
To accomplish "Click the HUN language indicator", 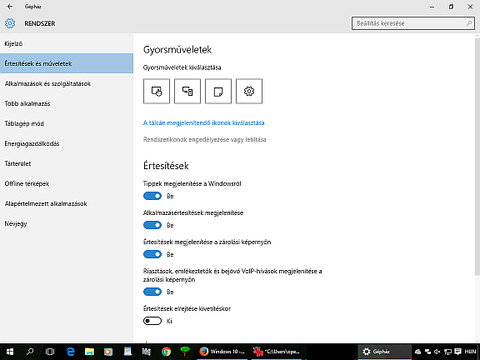I will pyautogui.click(x=470, y=351).
